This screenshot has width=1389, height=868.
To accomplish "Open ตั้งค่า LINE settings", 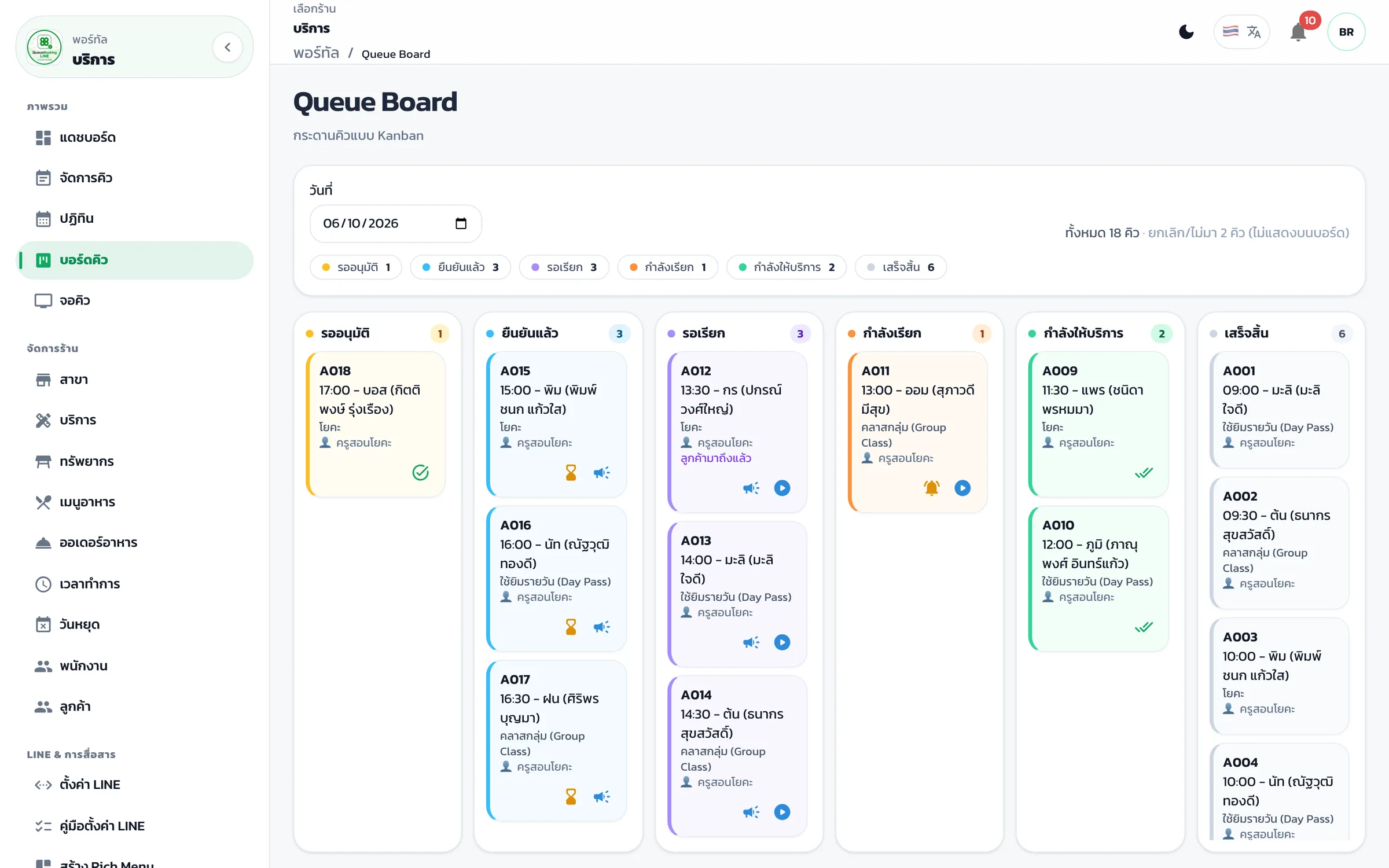I will point(134,785).
